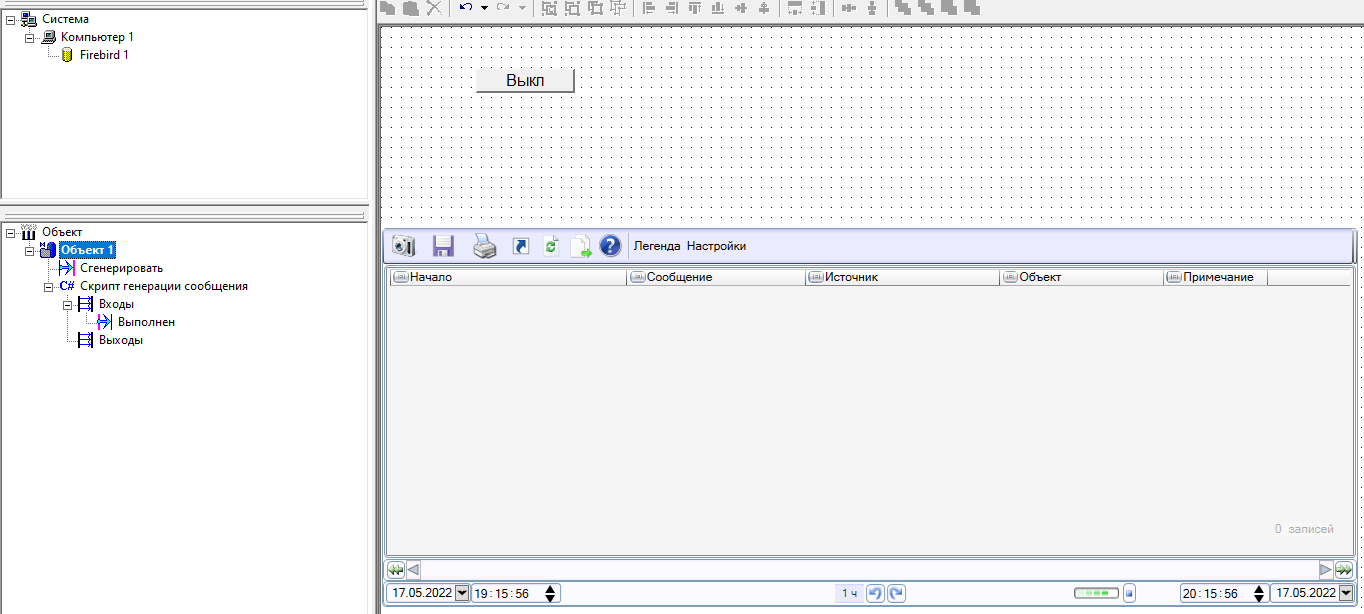
Task: Open the Настройки menu
Action: (x=716, y=246)
